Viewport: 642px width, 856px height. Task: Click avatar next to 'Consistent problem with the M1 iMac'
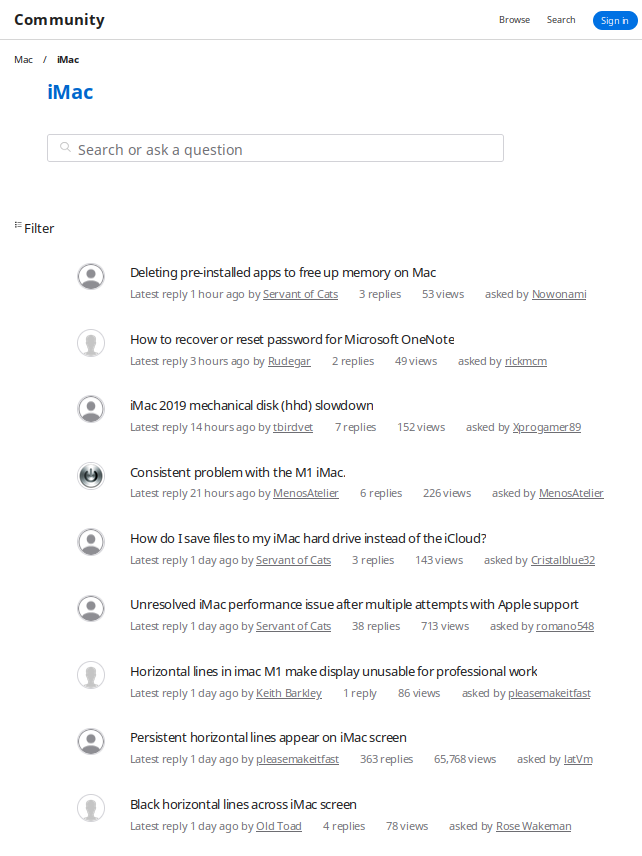click(x=91, y=476)
